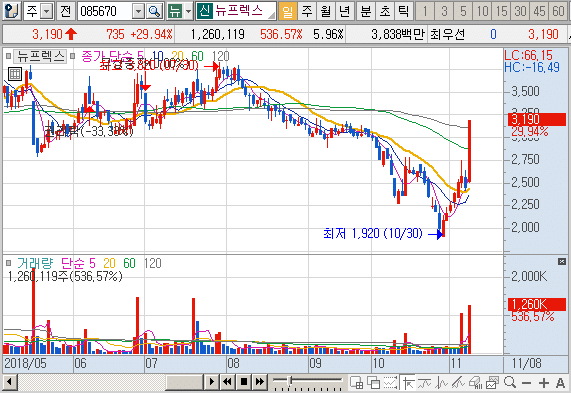571x393 pixels.
Task: Click the red 1,260K volume axis label
Action: pos(537,304)
